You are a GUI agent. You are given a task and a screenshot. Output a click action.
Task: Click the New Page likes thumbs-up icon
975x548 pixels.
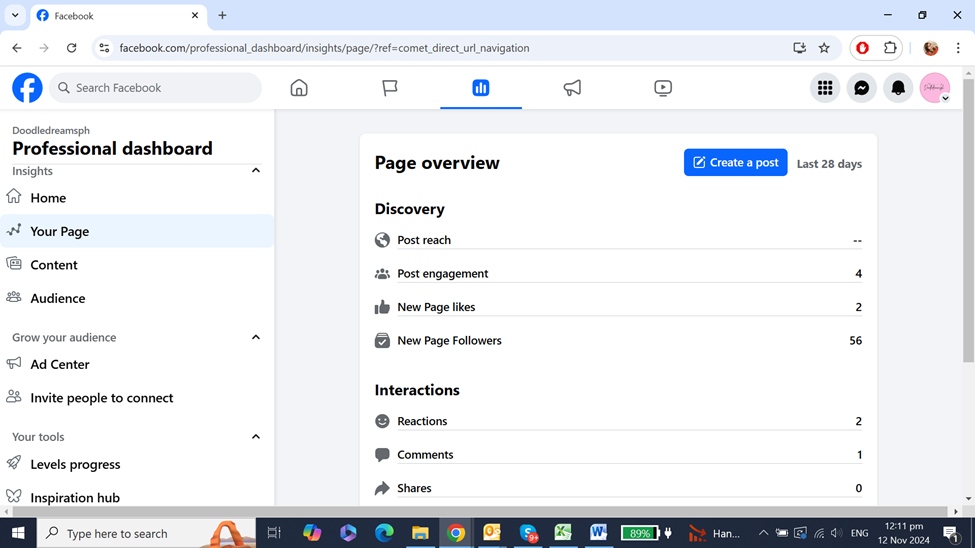(x=382, y=307)
